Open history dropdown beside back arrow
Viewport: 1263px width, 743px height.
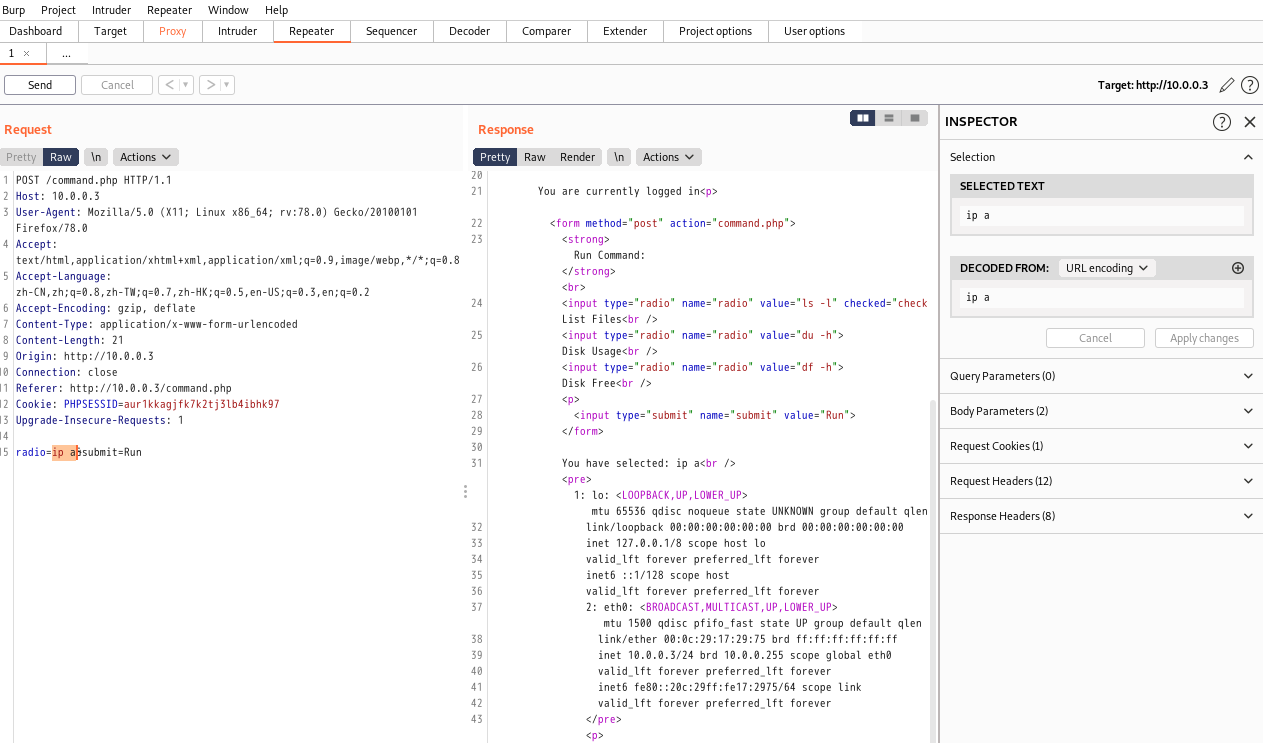tap(187, 85)
